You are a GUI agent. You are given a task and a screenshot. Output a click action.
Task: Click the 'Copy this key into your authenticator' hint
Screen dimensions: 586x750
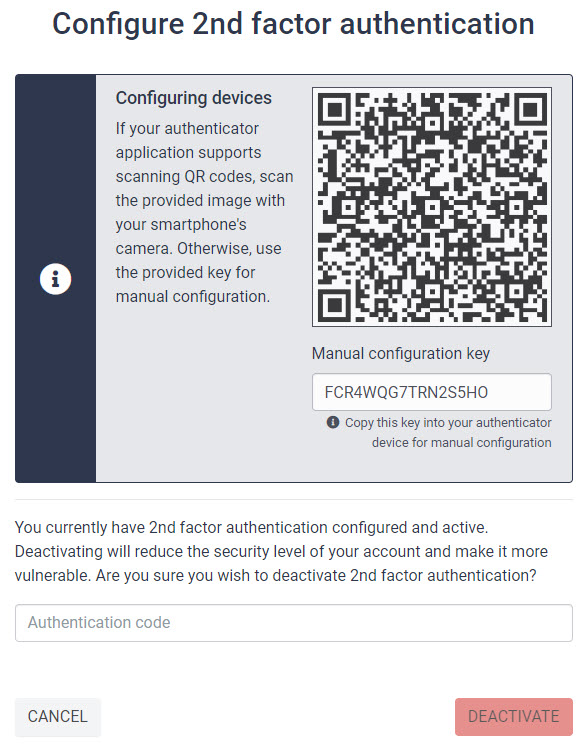[x=448, y=423]
